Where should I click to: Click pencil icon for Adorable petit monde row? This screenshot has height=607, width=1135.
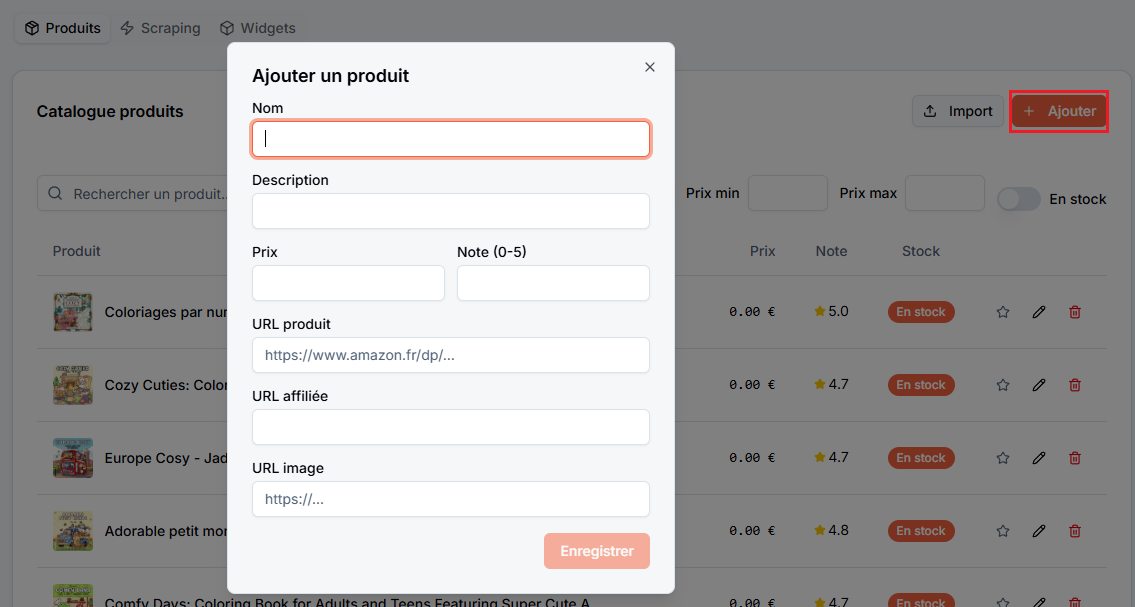pos(1039,531)
